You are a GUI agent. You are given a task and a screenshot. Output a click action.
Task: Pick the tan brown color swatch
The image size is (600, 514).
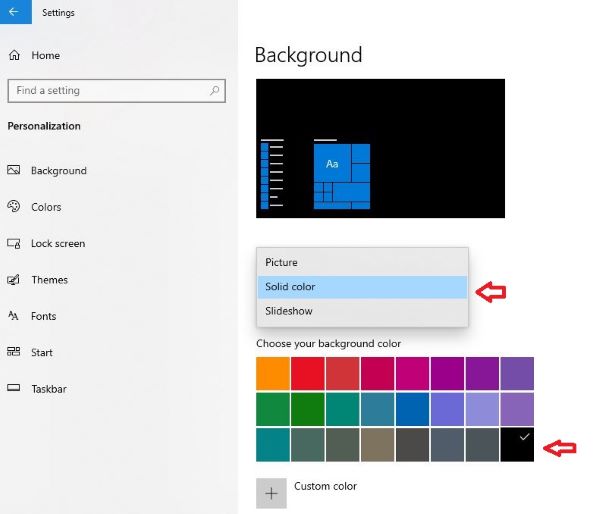click(377, 445)
